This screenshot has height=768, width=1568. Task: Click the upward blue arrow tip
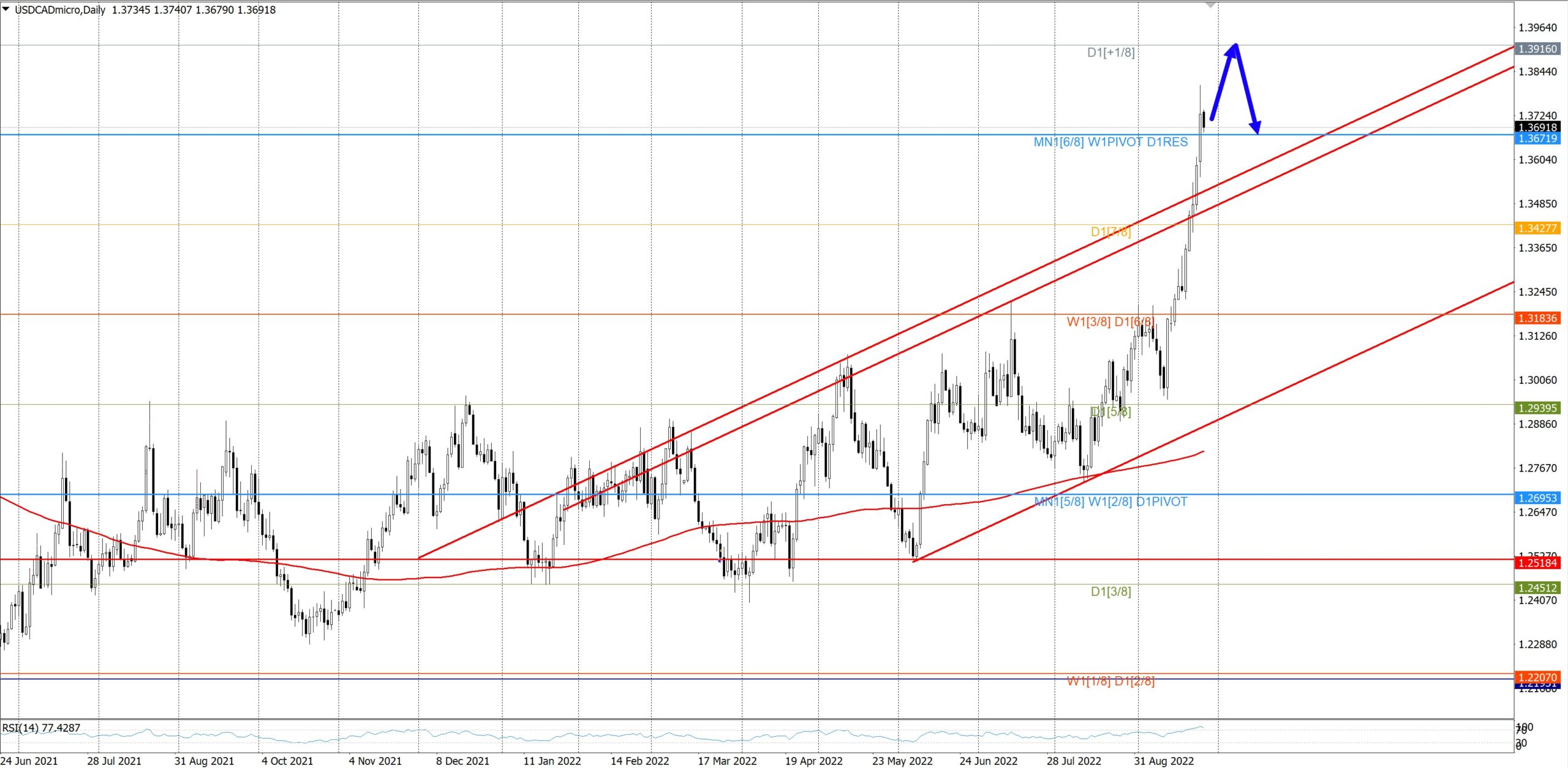(x=1235, y=46)
